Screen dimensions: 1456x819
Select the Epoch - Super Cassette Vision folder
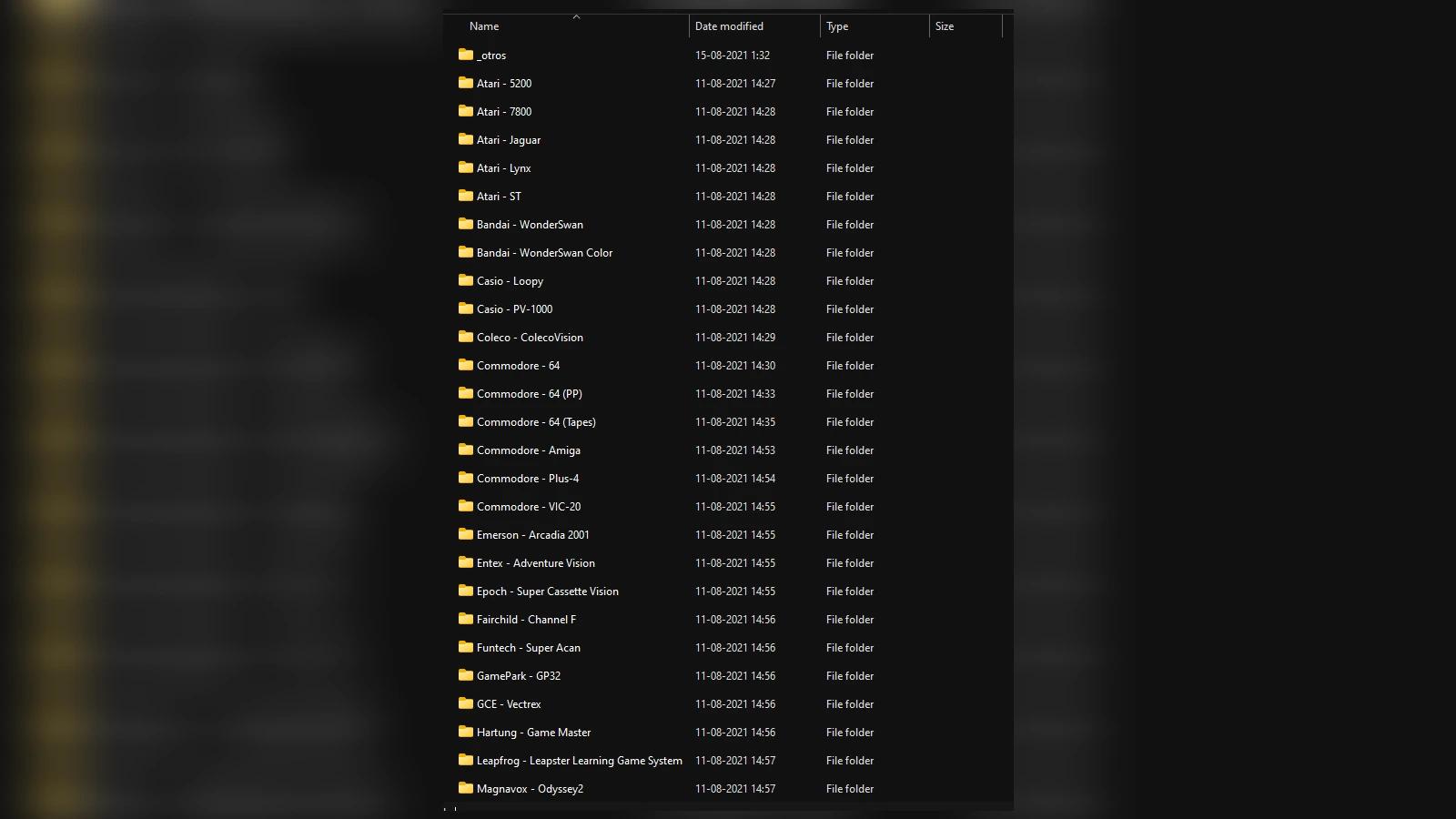pyautogui.click(x=549, y=591)
